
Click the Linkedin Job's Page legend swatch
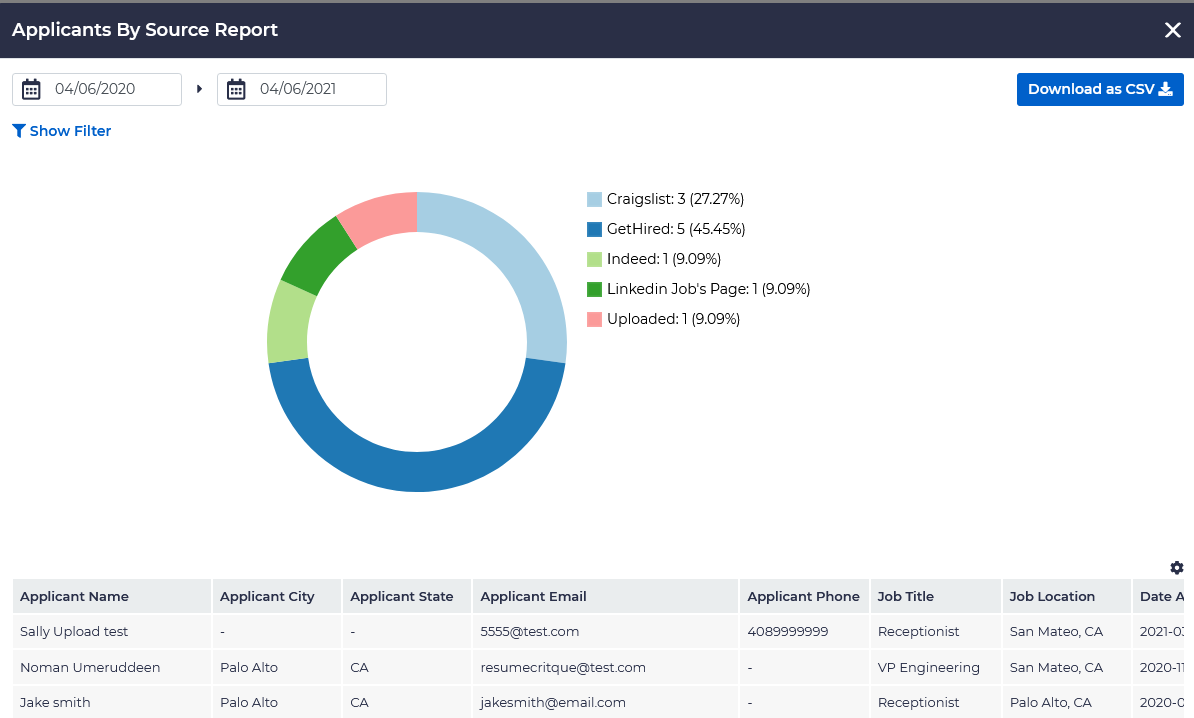tap(594, 289)
